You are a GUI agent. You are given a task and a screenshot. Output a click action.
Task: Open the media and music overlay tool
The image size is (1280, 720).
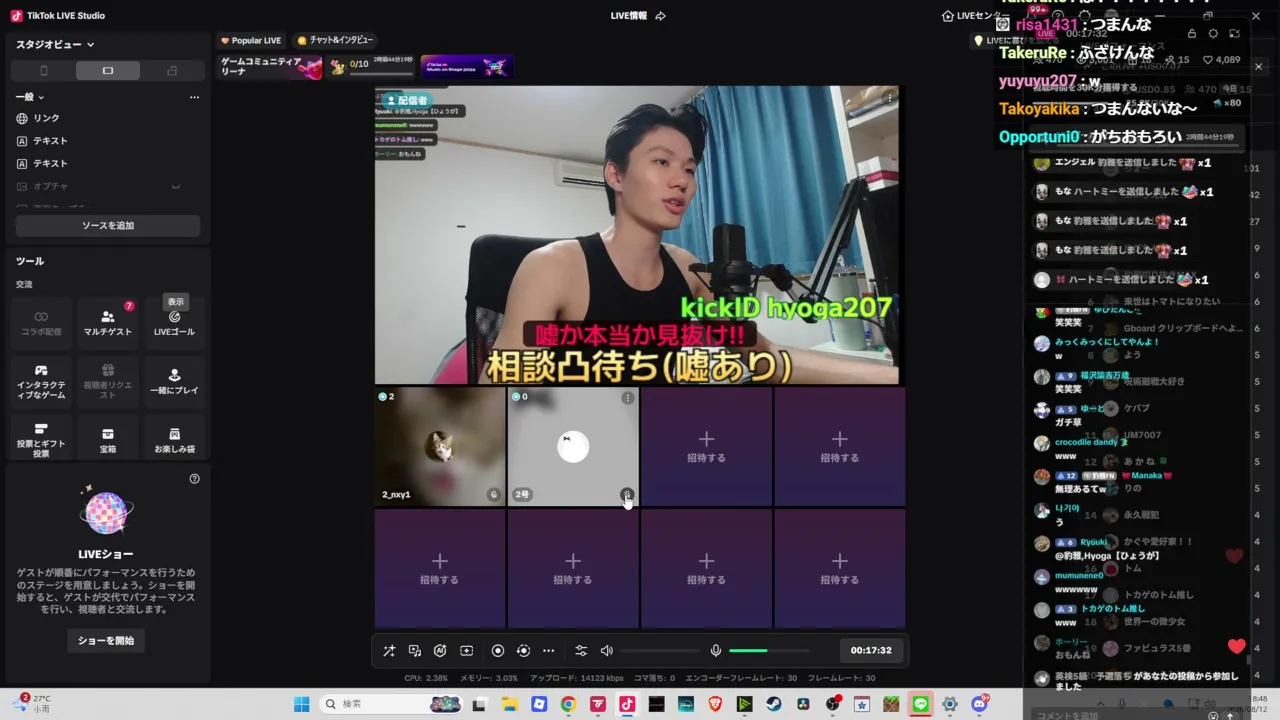415,650
